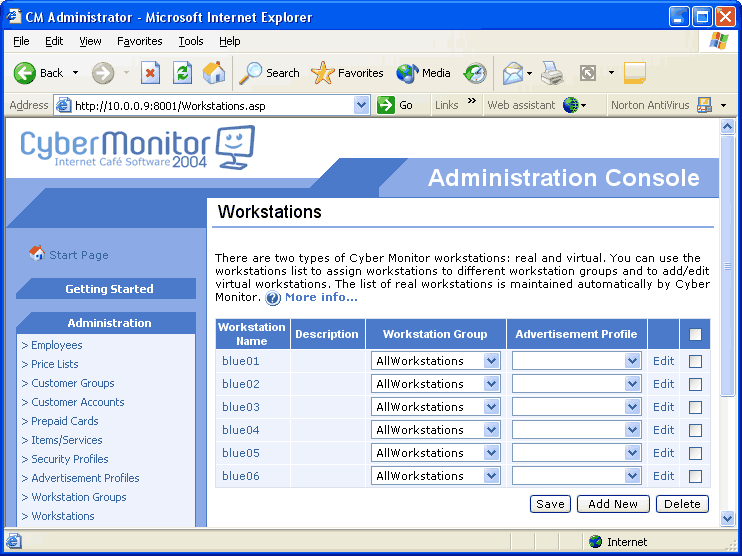Open the Tools menu
Screen dimensions: 742x556
191,41
